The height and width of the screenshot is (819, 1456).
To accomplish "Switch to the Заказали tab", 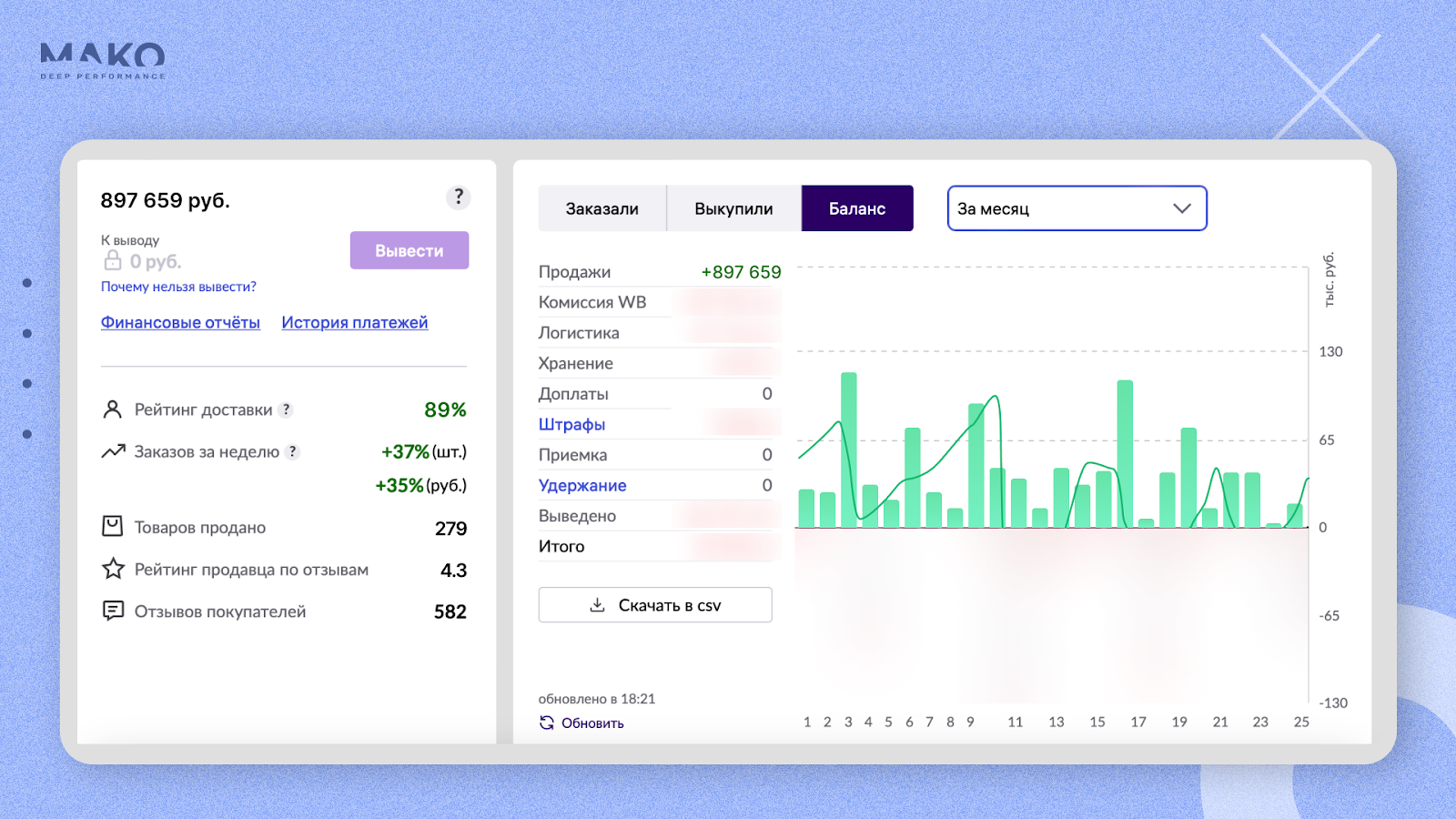I will (602, 208).
